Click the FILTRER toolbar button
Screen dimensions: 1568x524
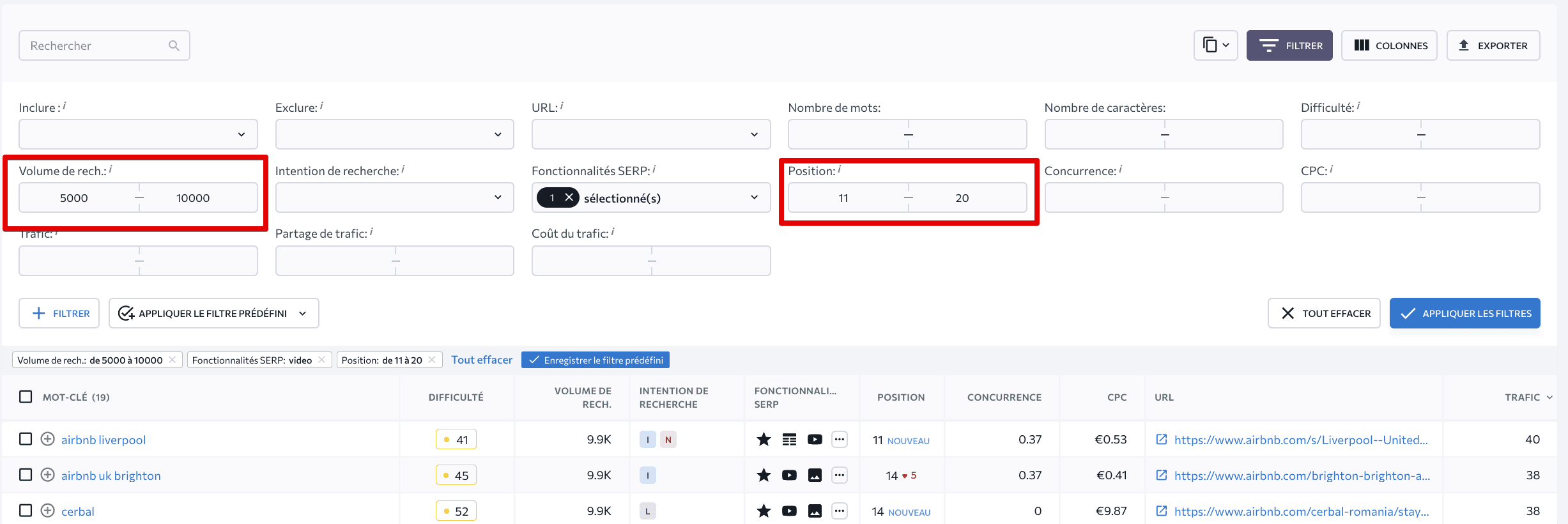point(1289,45)
